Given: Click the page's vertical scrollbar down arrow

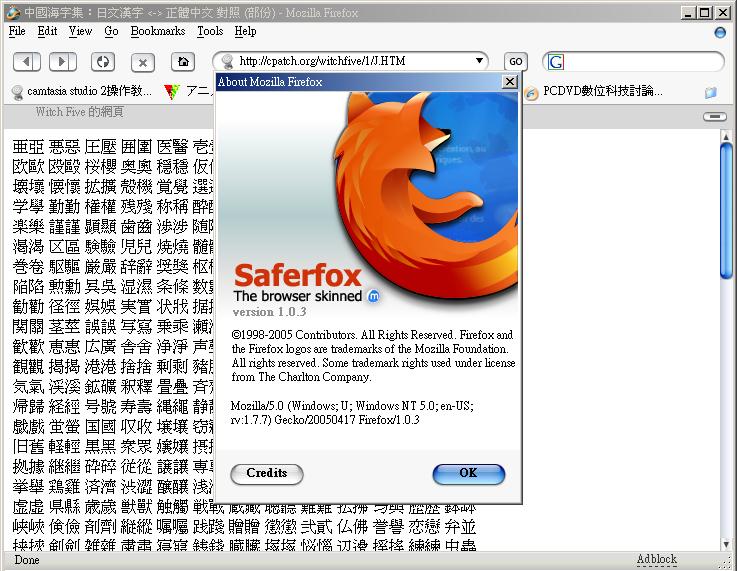Looking at the screenshot, I should [727, 543].
